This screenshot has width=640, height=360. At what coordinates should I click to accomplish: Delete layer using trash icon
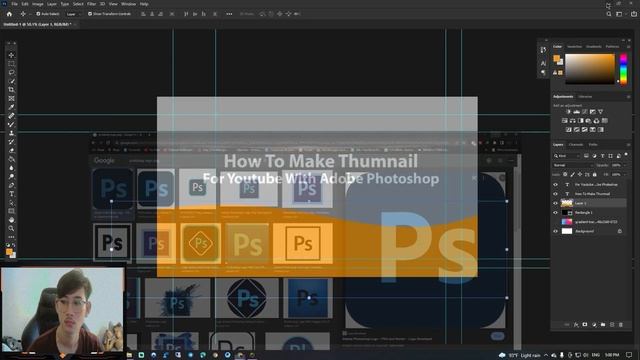coord(621,324)
